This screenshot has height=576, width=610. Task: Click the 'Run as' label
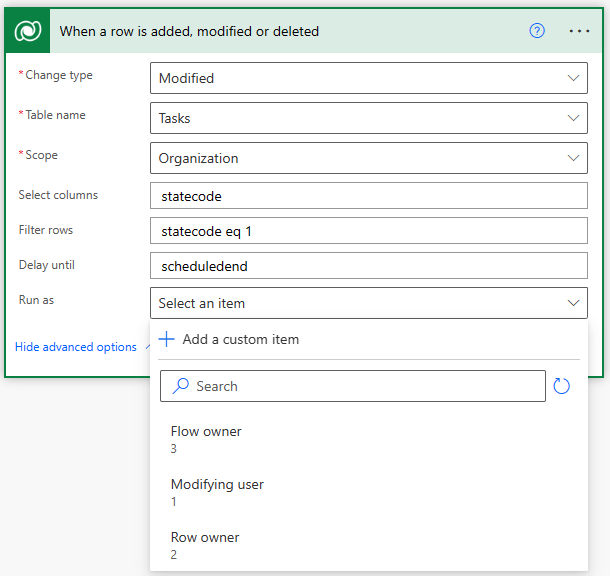click(36, 299)
